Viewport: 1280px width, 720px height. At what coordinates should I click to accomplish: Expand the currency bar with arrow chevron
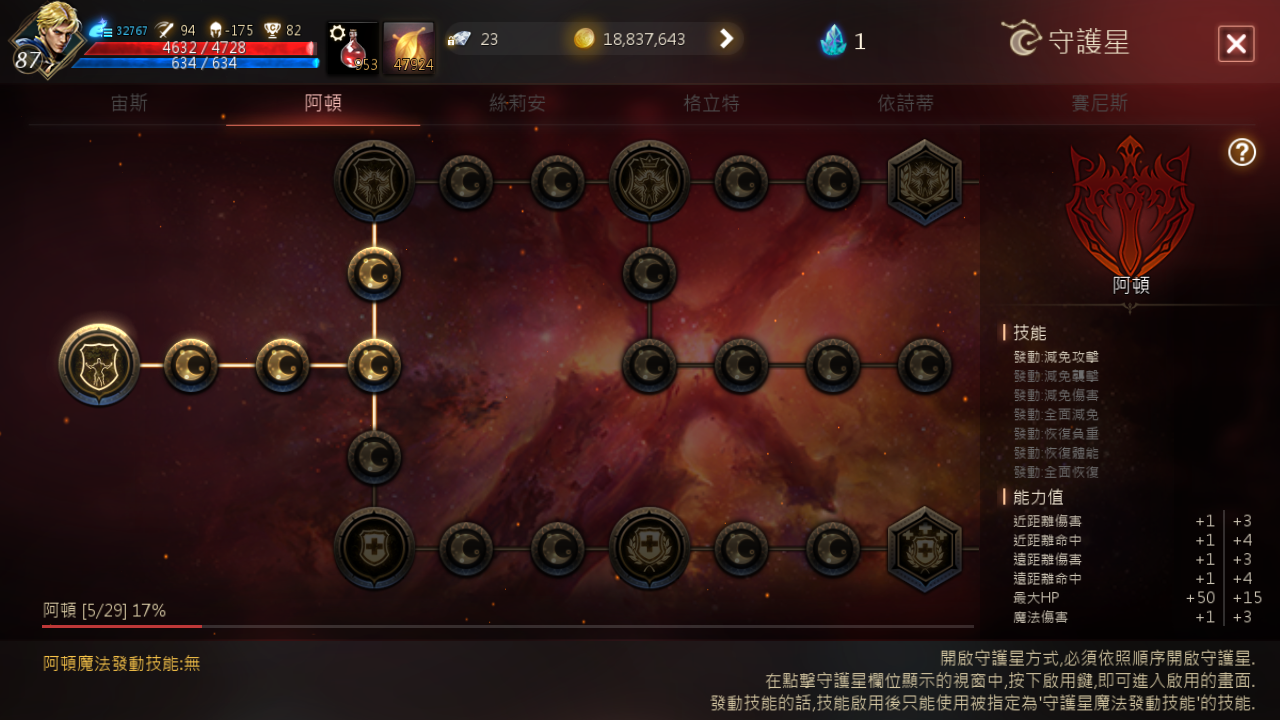[727, 39]
